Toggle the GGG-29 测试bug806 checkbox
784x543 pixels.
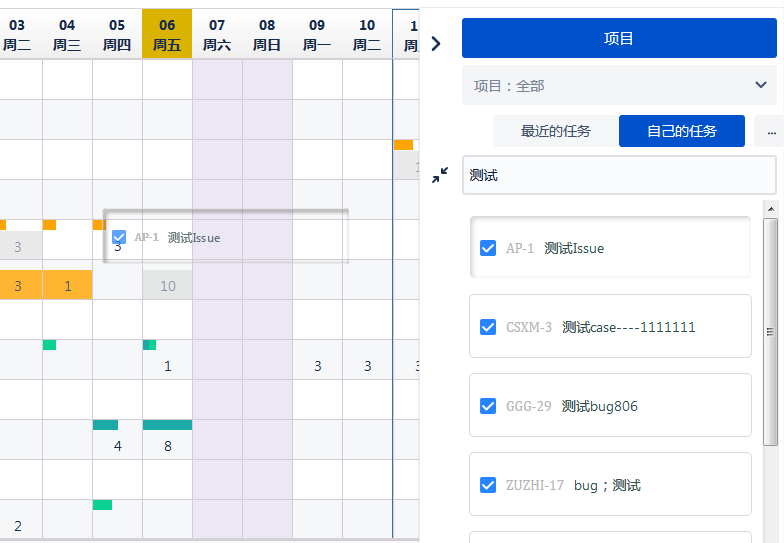488,406
